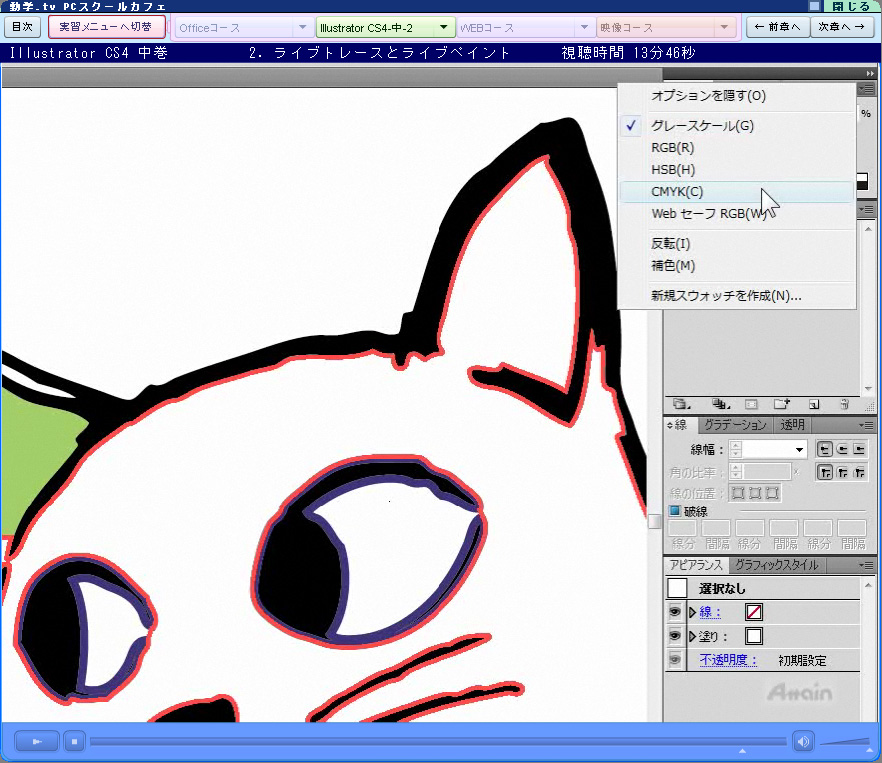882x763 pixels.
Task: Switch to the グラデーション tab
Action: [x=735, y=425]
